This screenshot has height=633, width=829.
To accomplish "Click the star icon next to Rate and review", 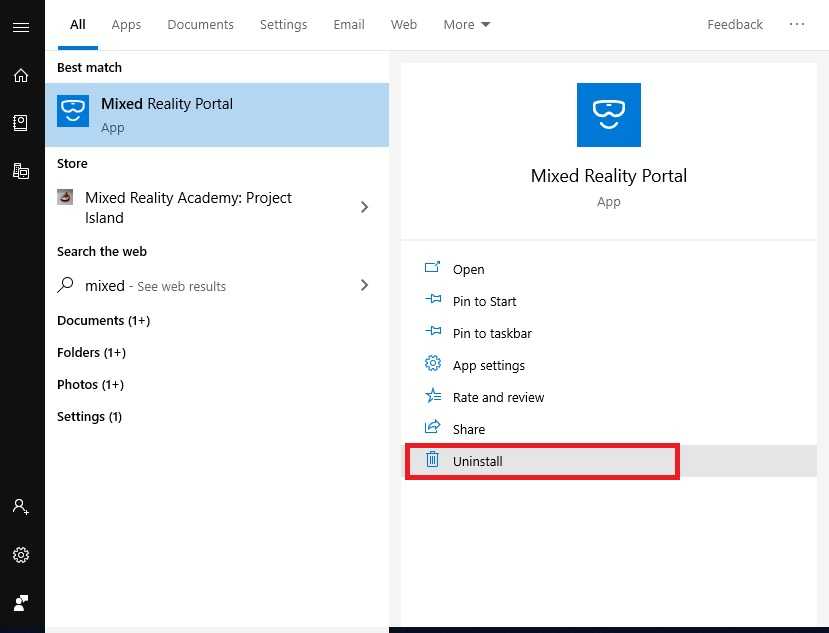I will click(x=433, y=395).
